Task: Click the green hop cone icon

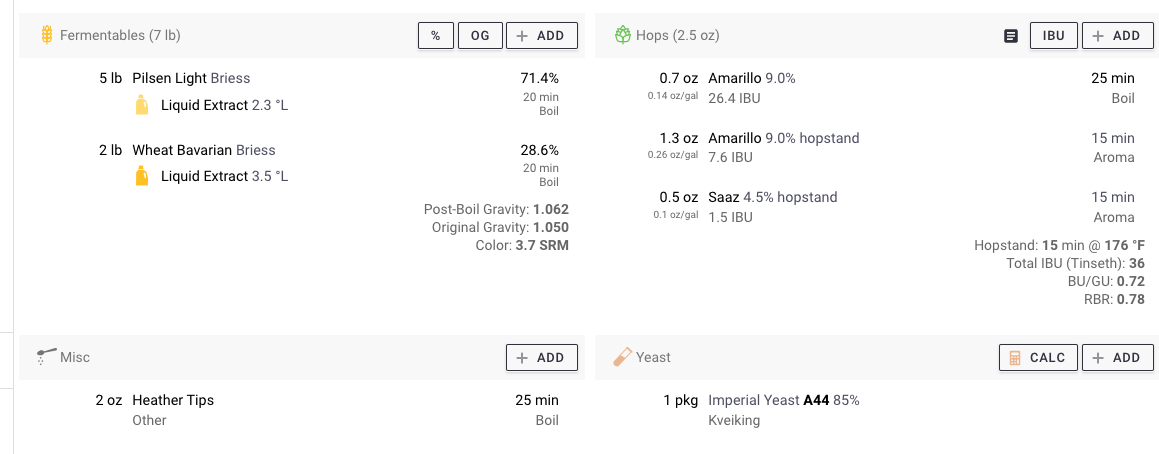Action: pyautogui.click(x=622, y=35)
